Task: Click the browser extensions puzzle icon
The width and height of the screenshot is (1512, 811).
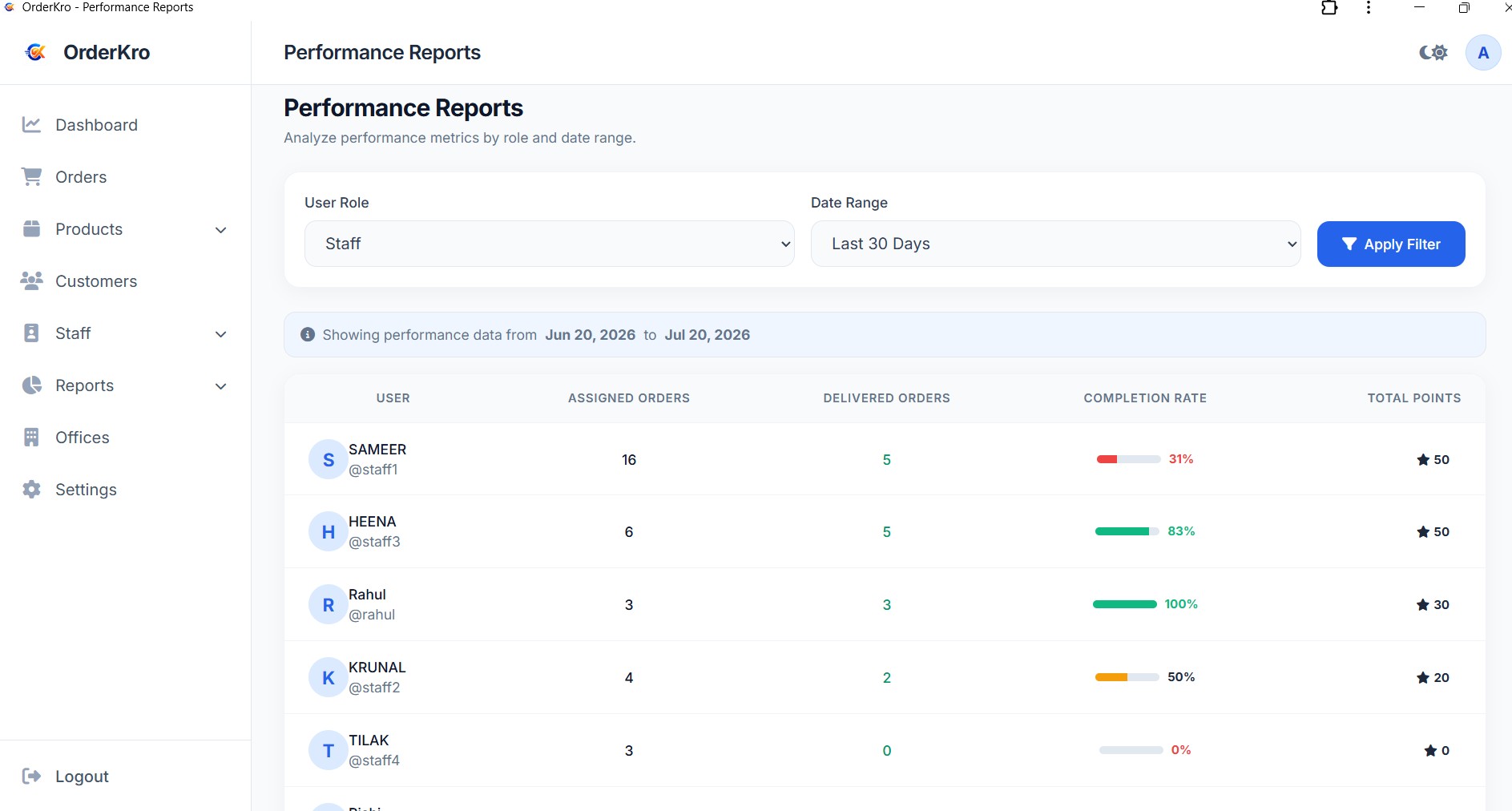Action: point(1329,8)
